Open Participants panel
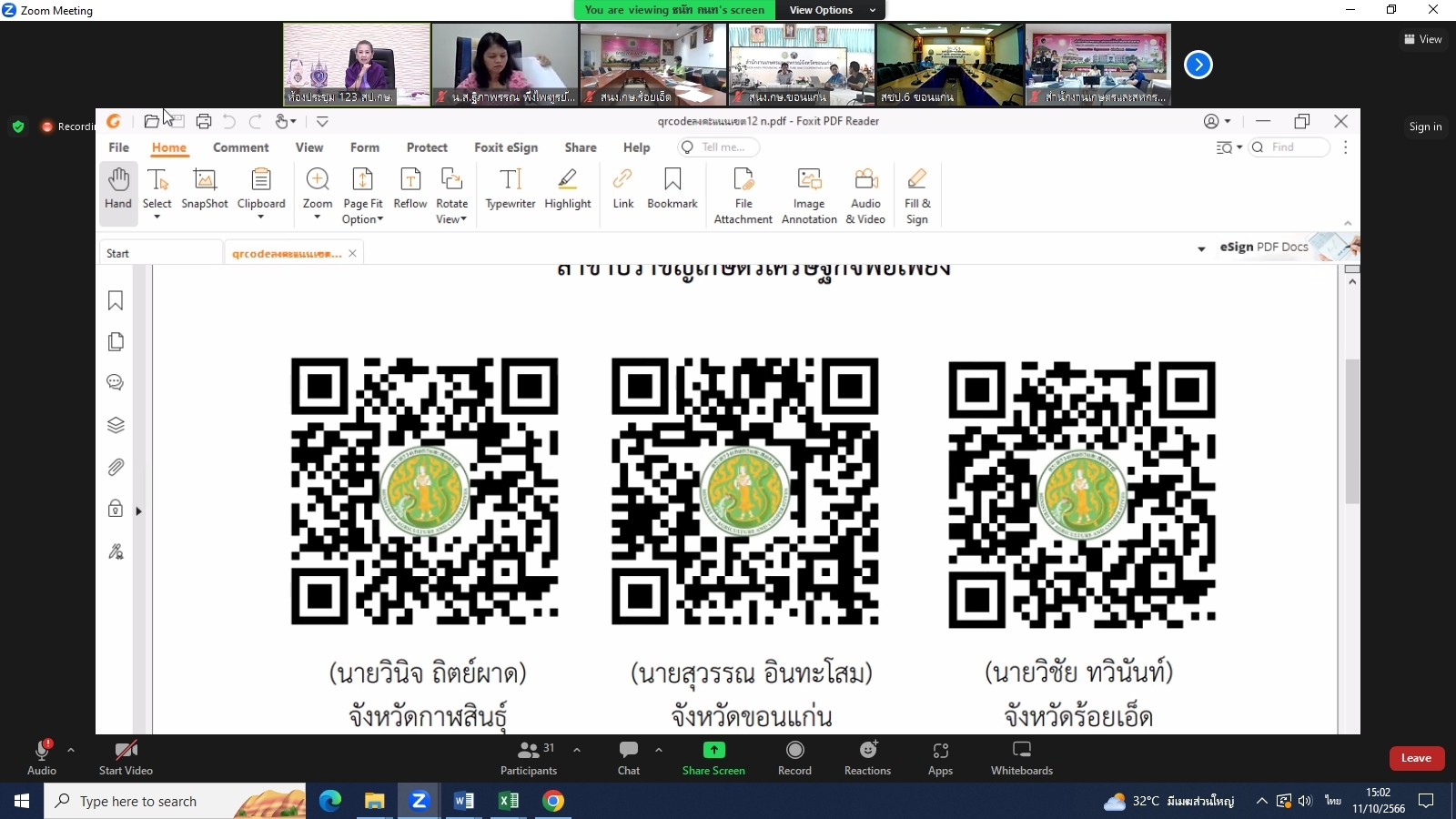The image size is (1456, 819). [x=529, y=757]
